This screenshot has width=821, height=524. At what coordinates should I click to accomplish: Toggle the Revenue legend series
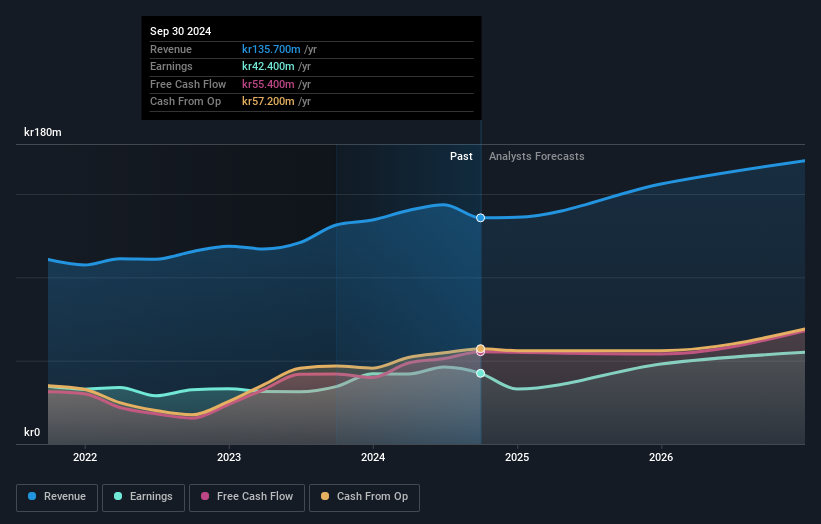pyautogui.click(x=57, y=497)
